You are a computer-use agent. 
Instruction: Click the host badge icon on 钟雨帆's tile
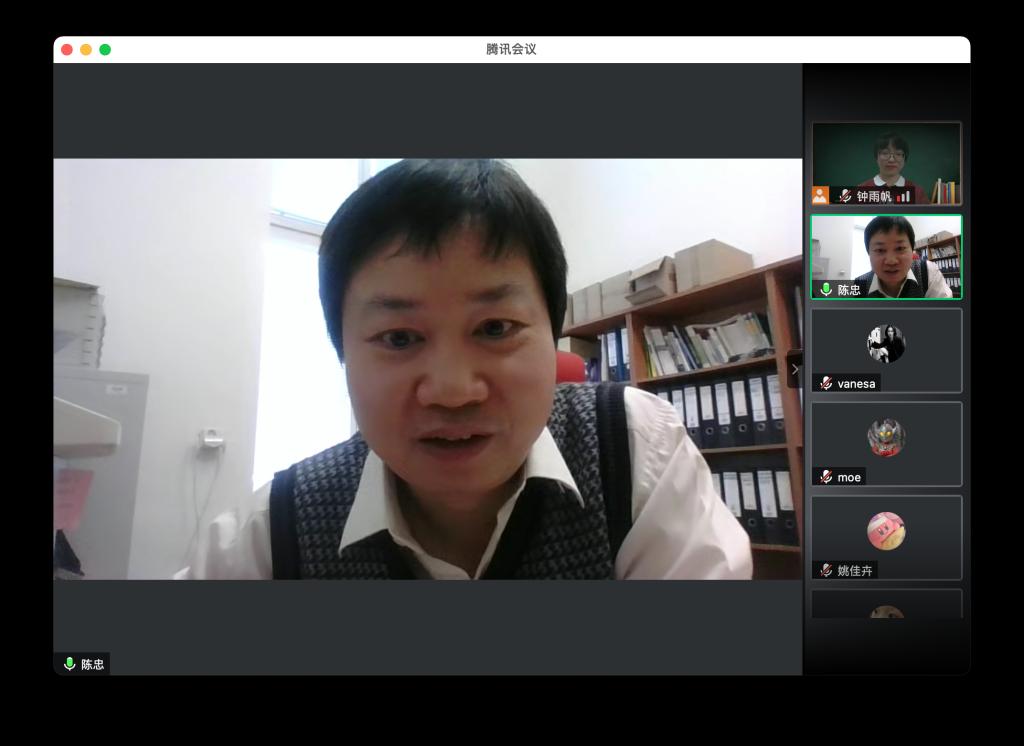tap(820, 195)
